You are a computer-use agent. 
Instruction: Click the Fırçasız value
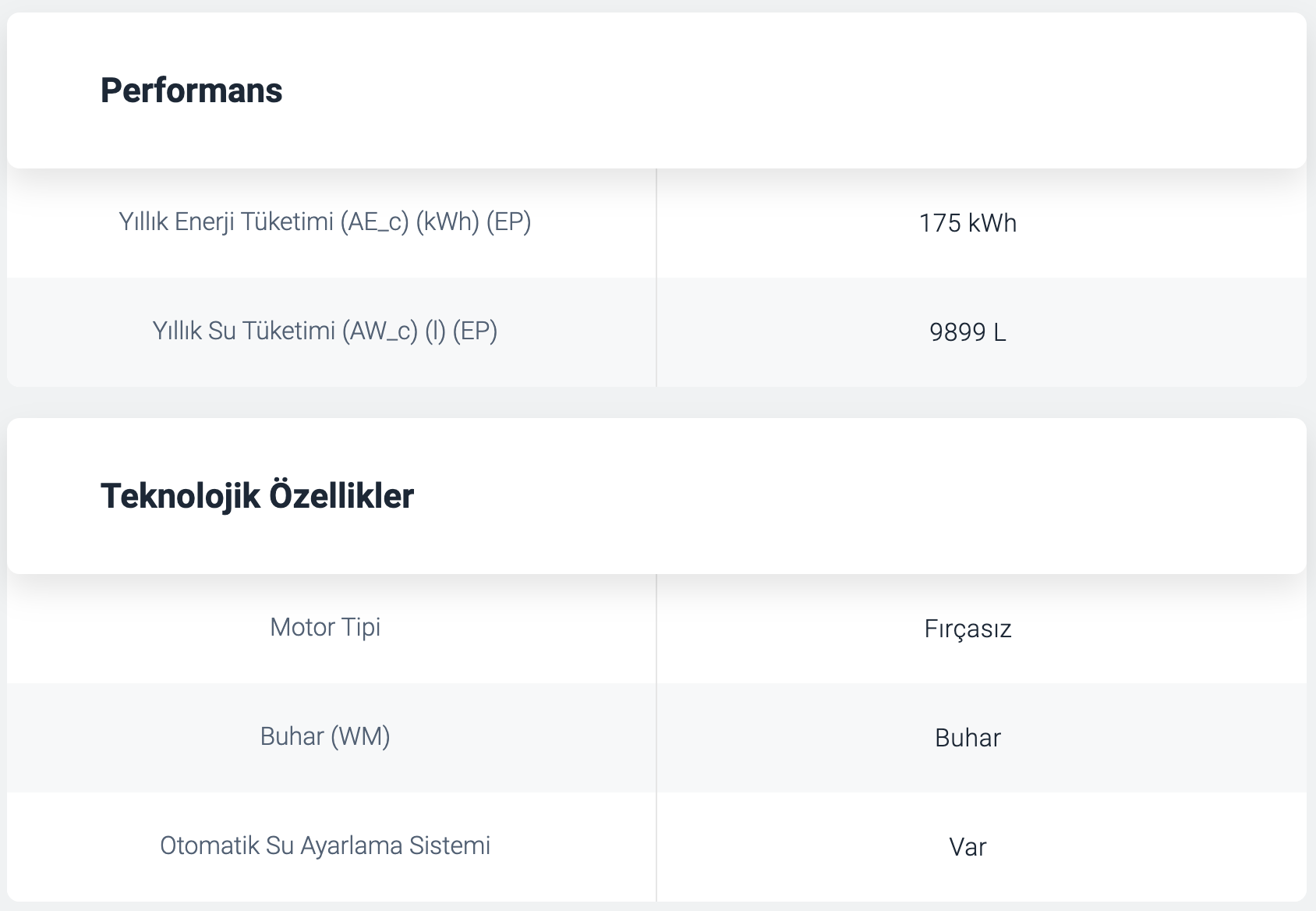pos(968,629)
